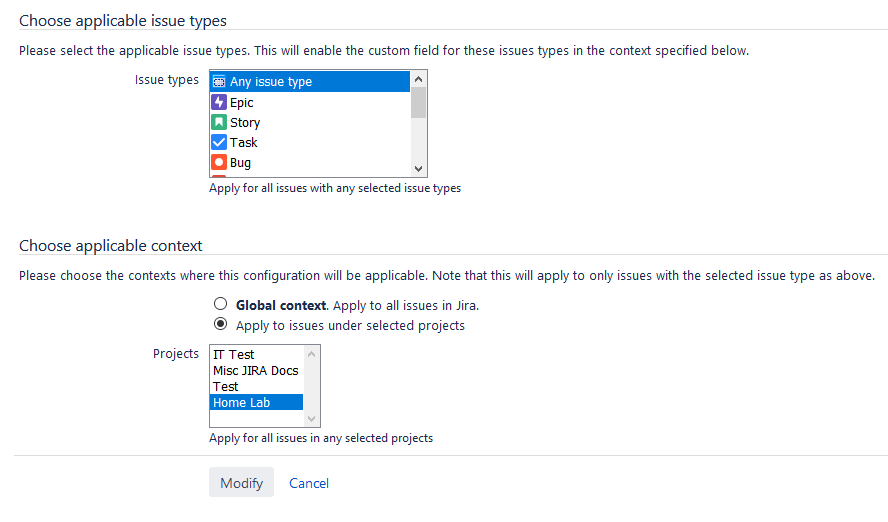Choose the Bug issue type label
The image size is (888, 522).
[x=240, y=162]
